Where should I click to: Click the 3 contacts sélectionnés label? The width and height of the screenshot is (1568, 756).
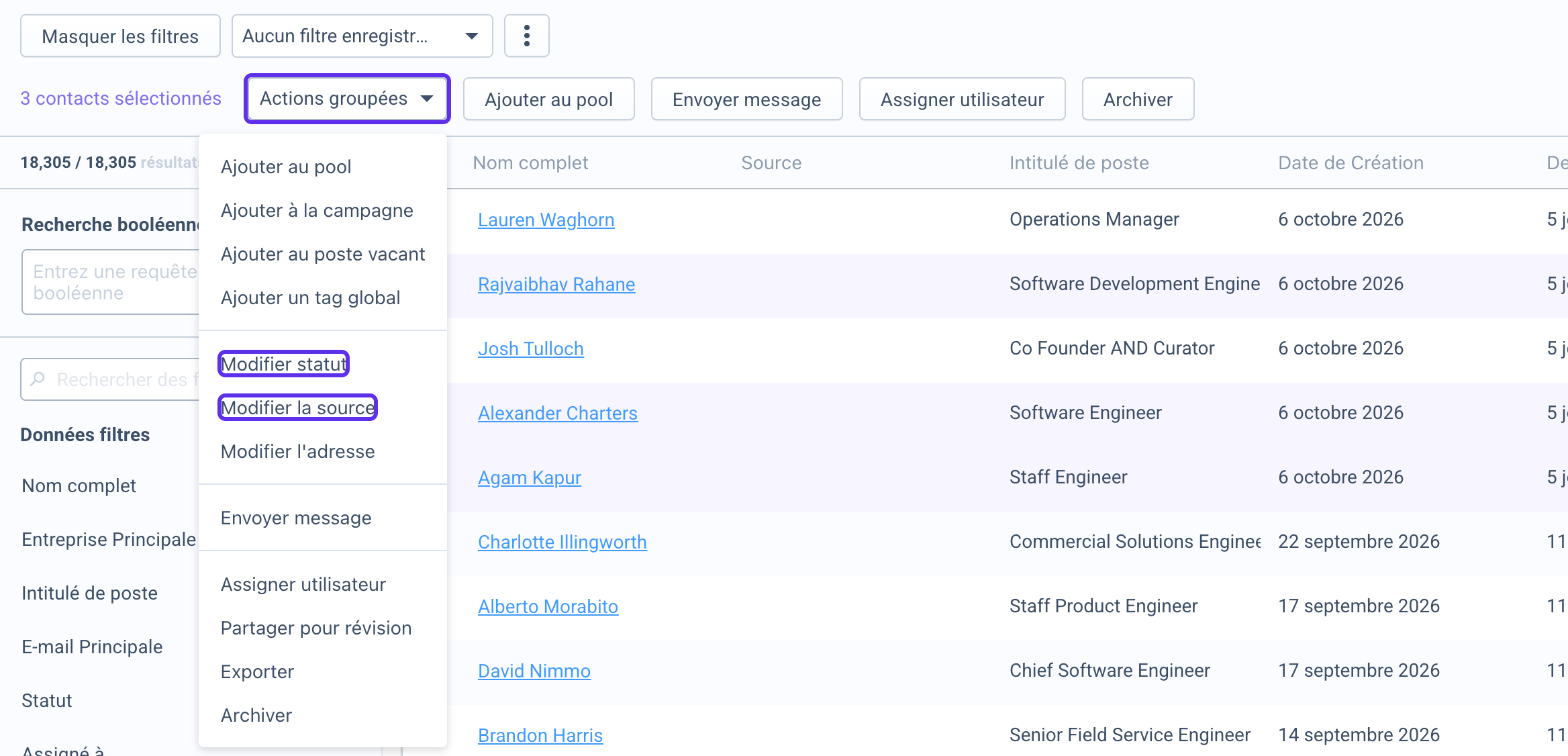point(121,99)
